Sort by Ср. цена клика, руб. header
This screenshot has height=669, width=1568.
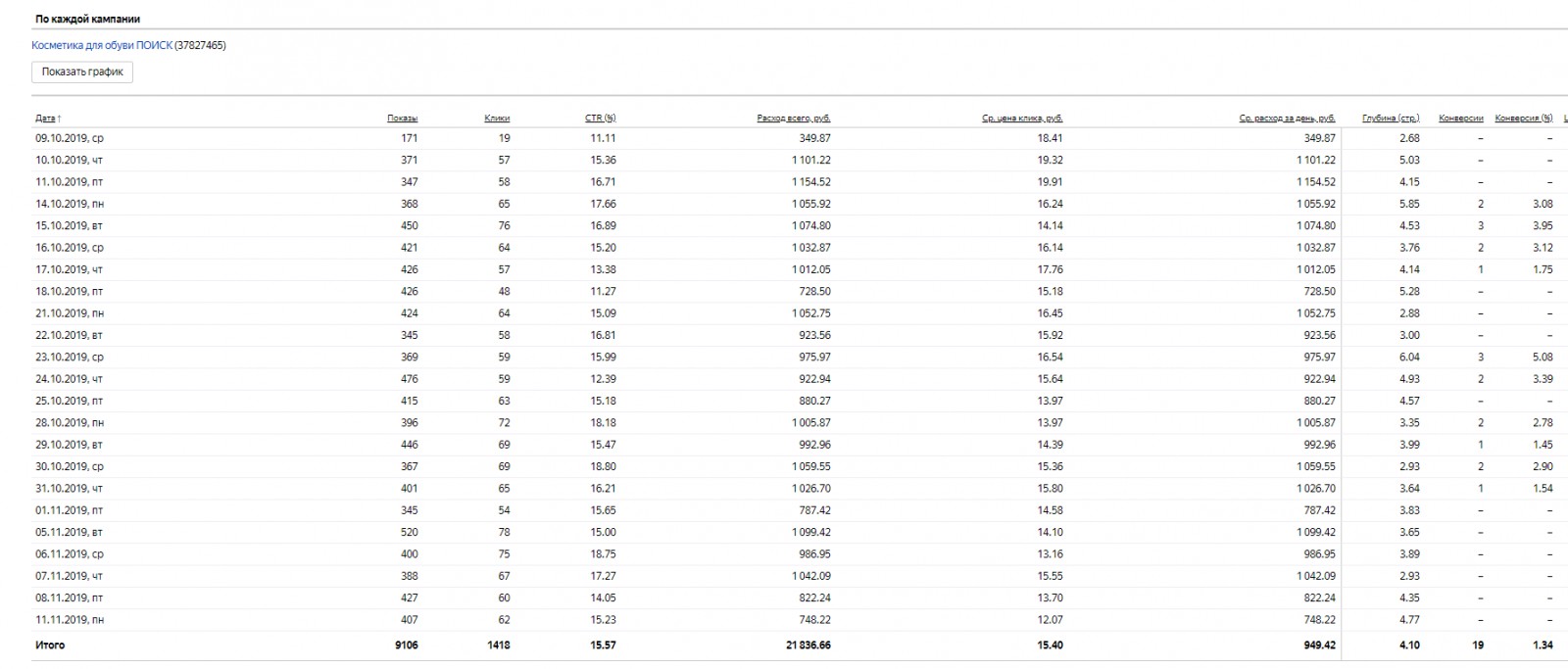[1022, 119]
